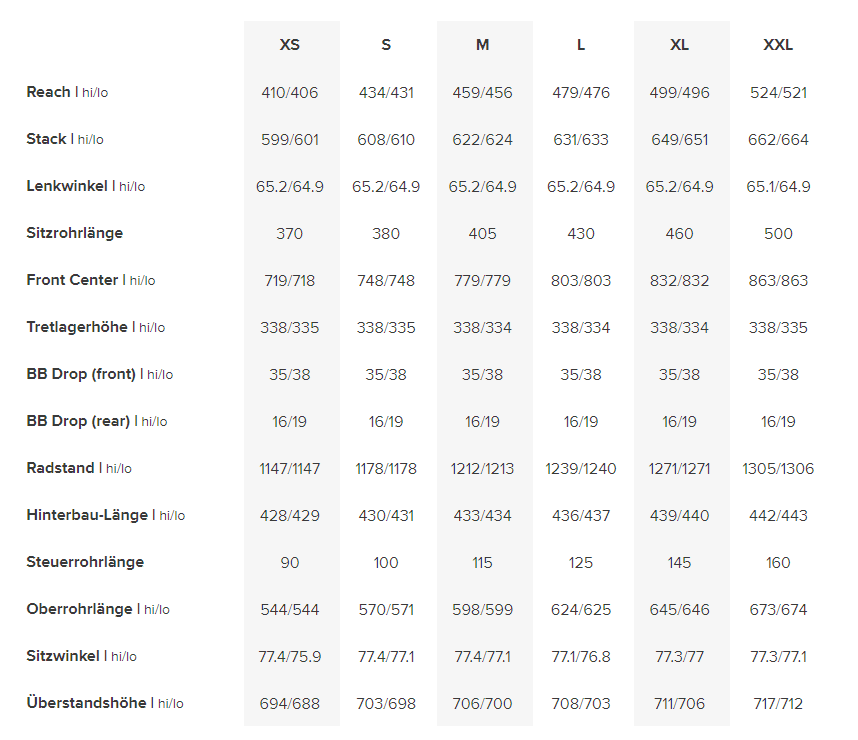
Task: Click the M size column header
Action: coord(483,45)
